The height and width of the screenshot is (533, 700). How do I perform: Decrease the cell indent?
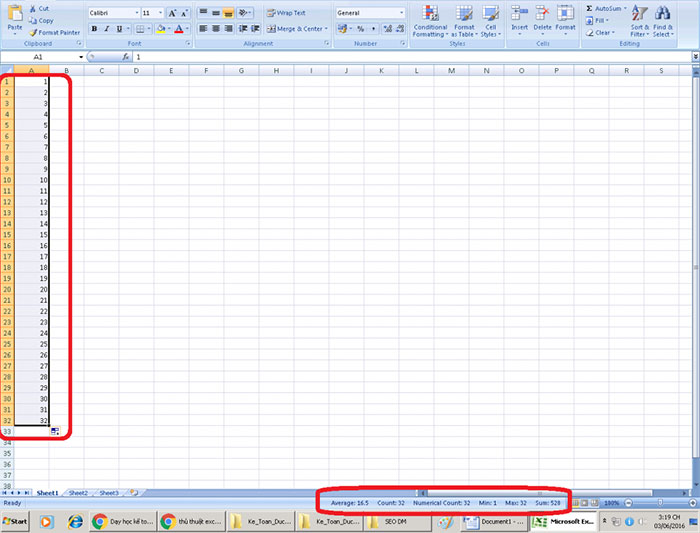coord(243,29)
